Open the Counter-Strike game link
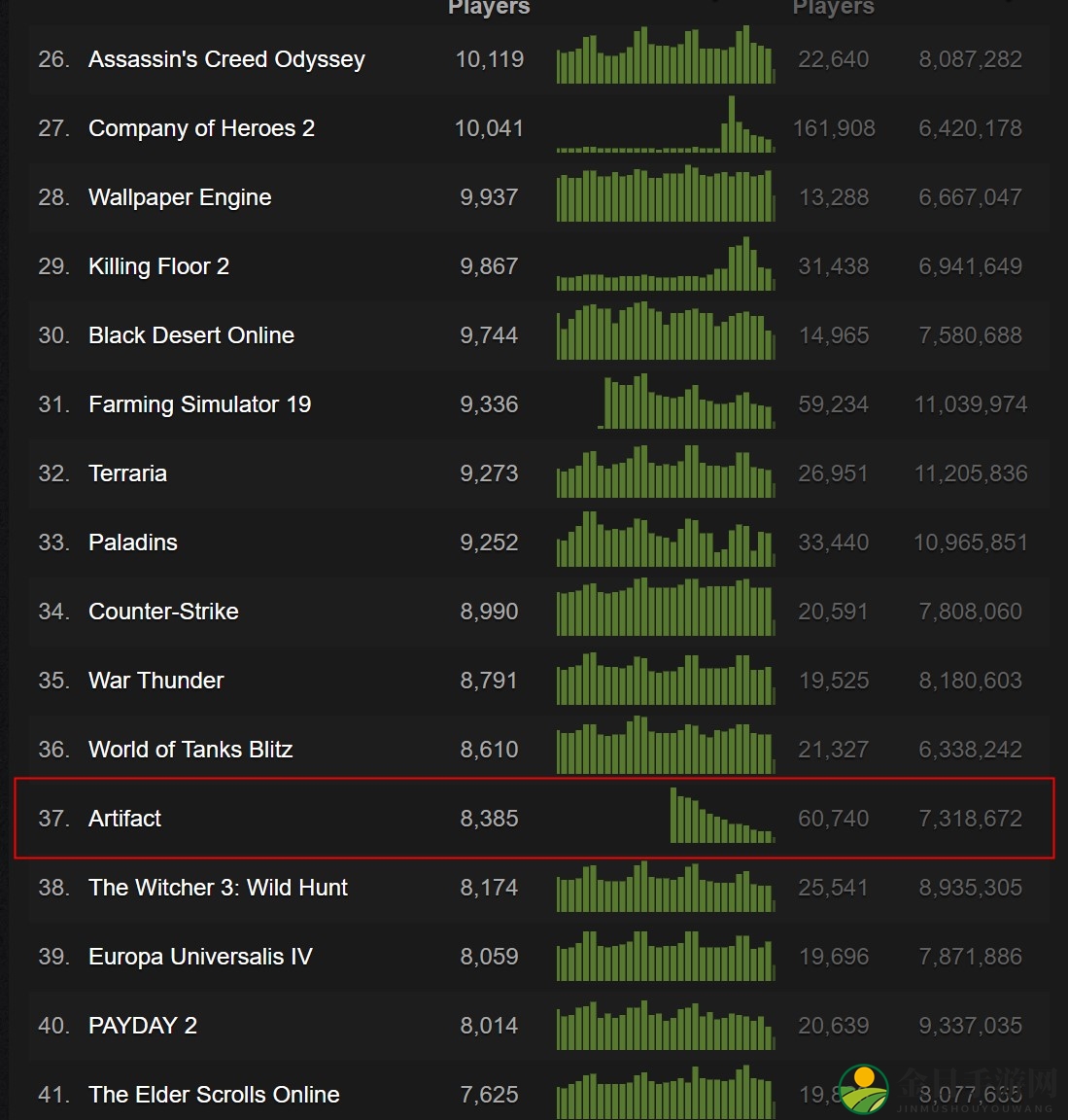Screen dimensions: 1068x1120 (x=163, y=612)
